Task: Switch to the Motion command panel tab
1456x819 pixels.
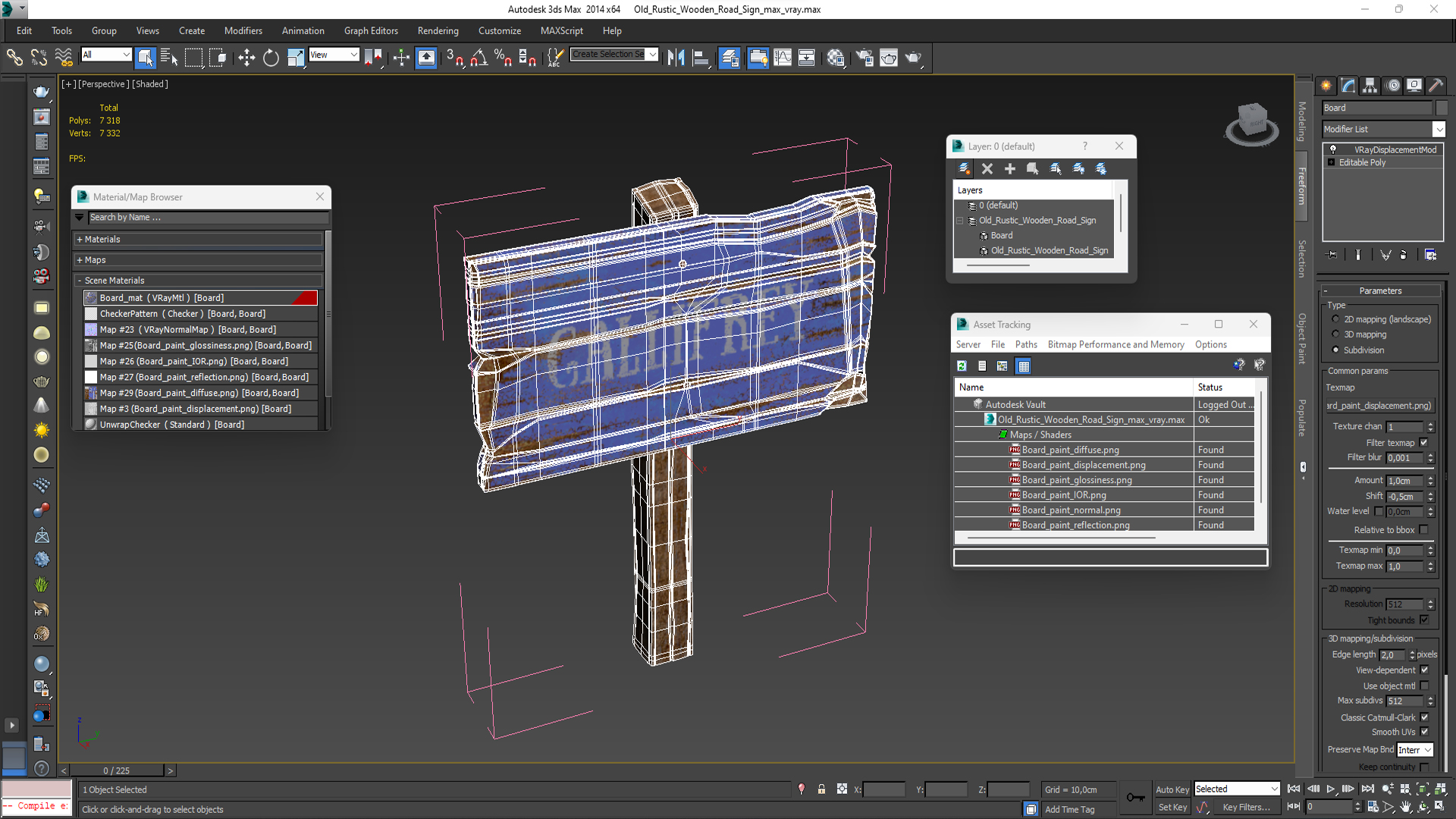Action: 1393,86
